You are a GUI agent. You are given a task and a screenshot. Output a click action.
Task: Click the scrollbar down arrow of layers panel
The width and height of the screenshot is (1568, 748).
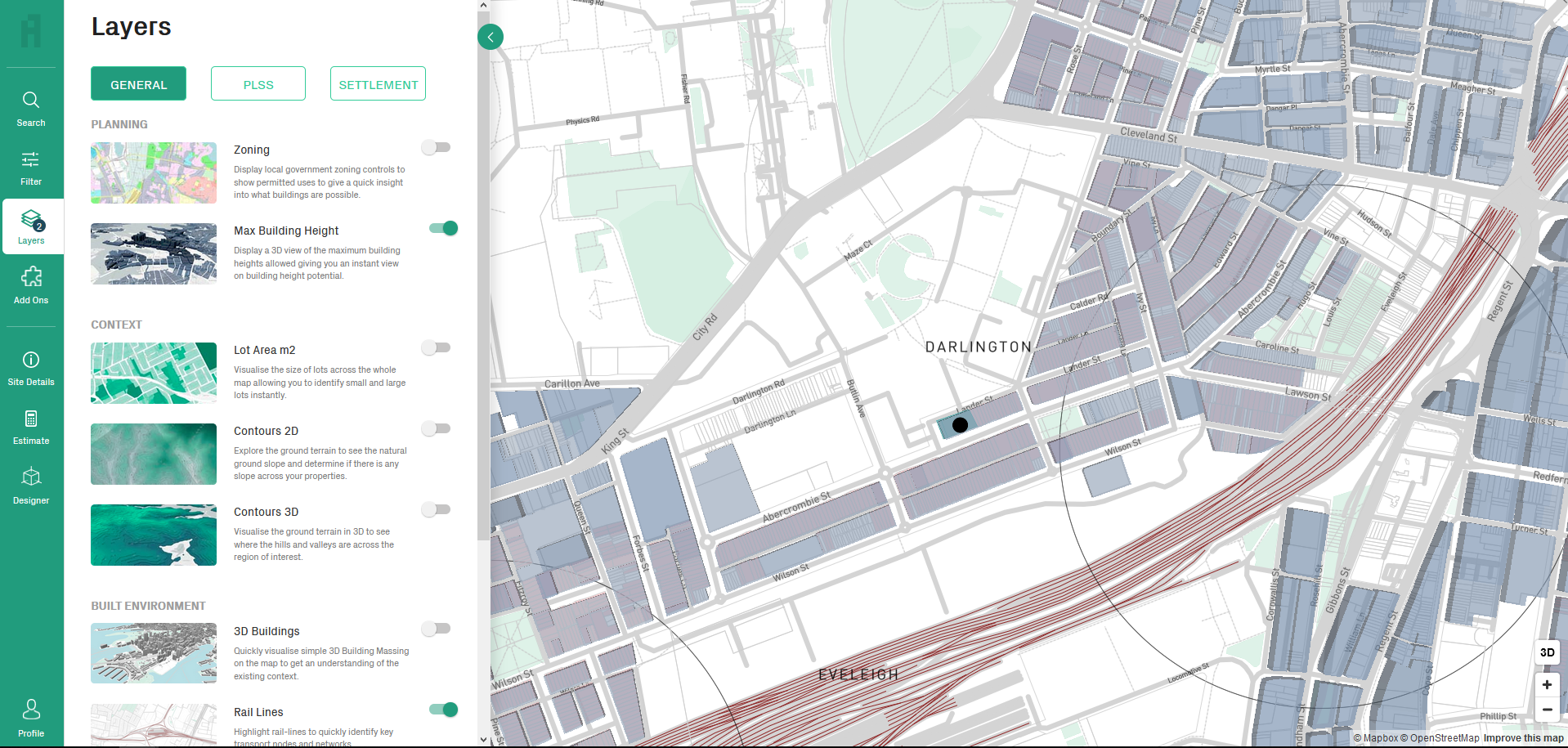483,740
